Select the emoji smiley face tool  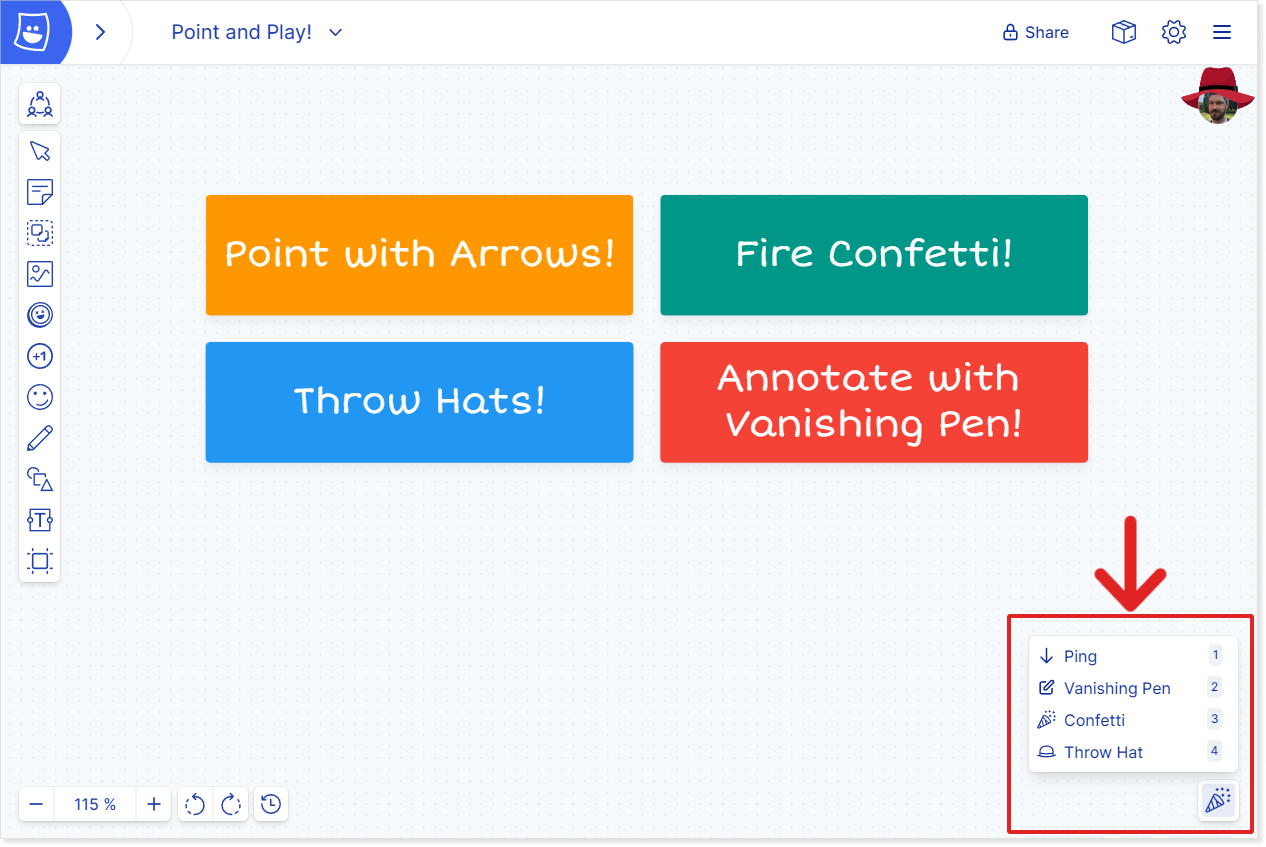[x=40, y=397]
